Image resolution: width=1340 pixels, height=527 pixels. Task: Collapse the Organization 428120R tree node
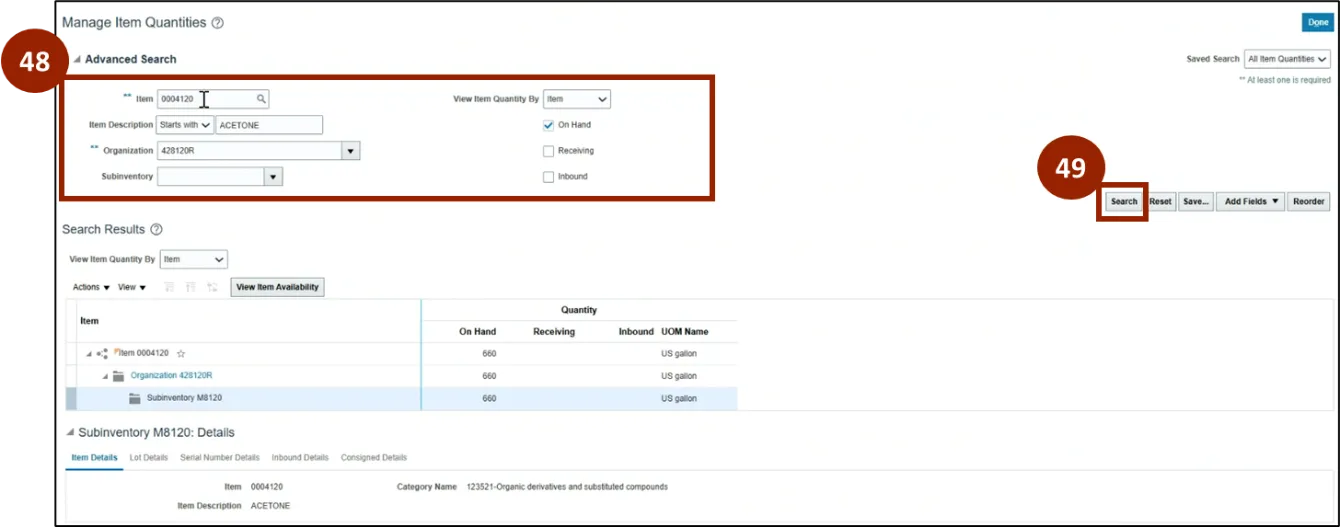(104, 376)
